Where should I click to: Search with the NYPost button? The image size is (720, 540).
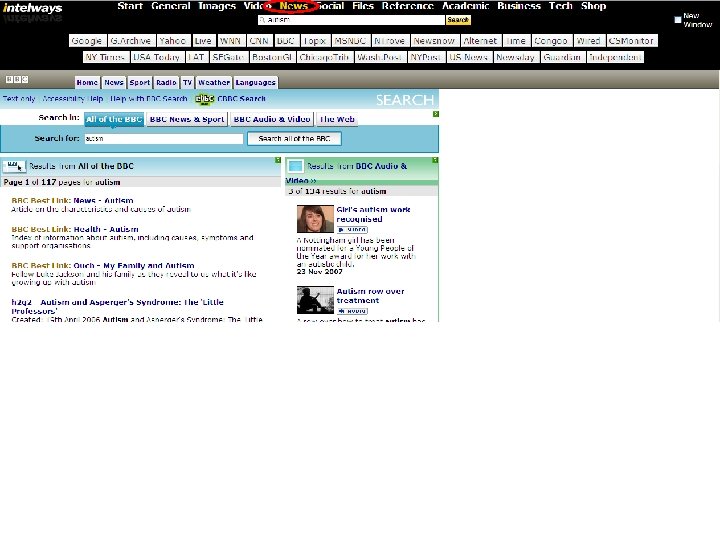tap(426, 57)
